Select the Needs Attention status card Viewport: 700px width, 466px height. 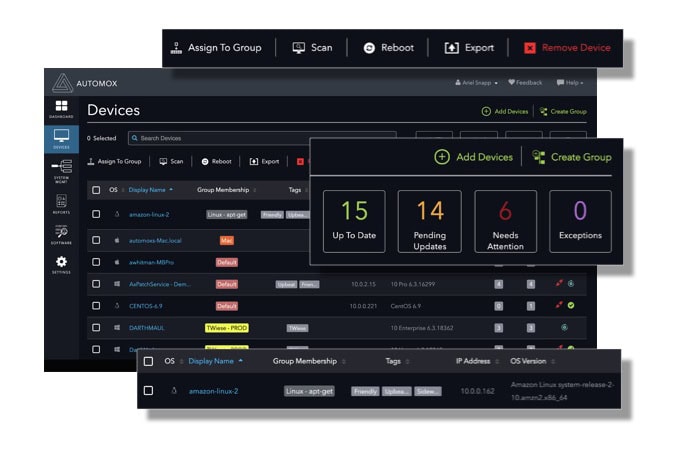505,221
